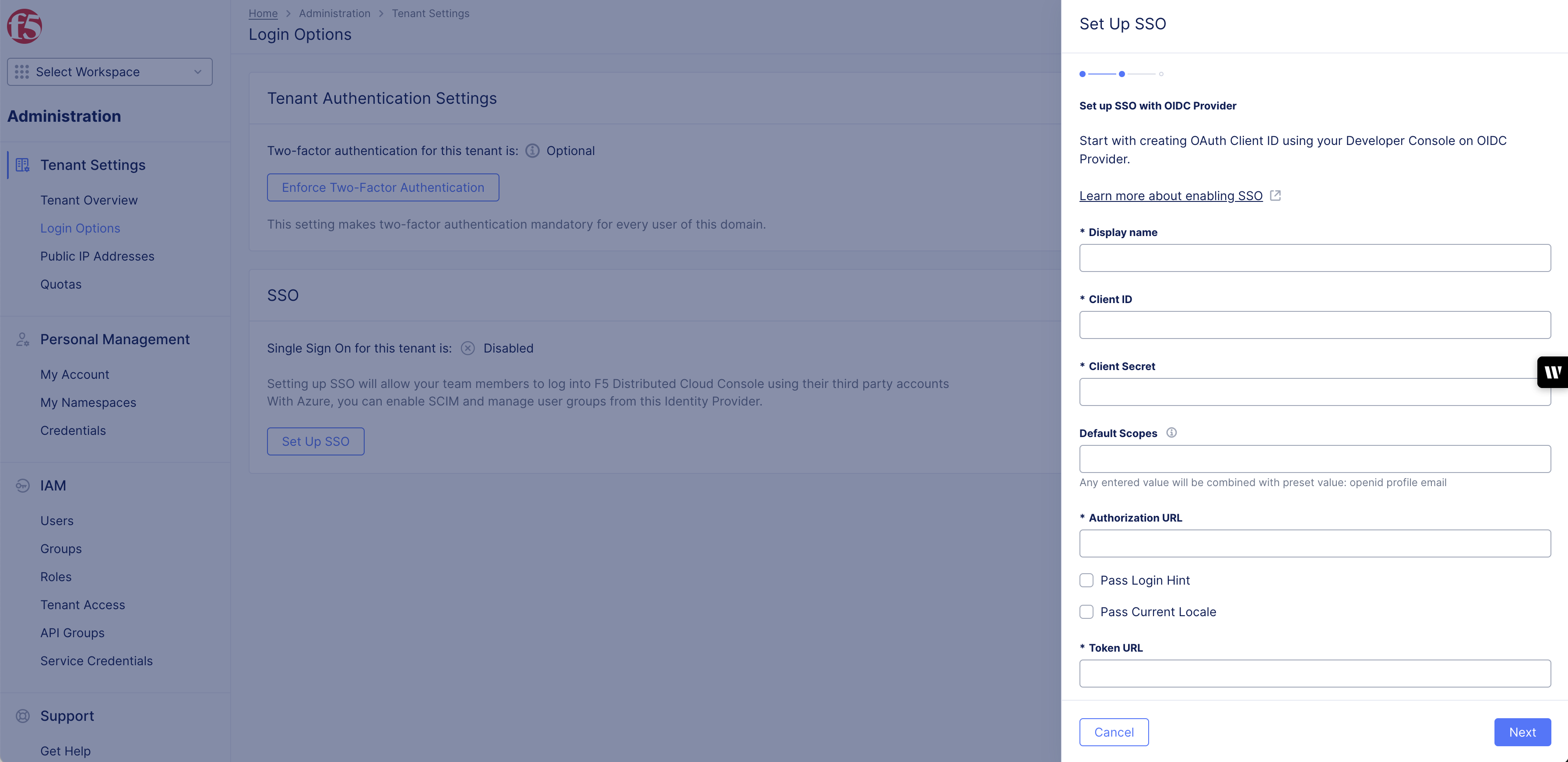
Task: Click the F5 logo in the sidebar
Action: coord(25,25)
